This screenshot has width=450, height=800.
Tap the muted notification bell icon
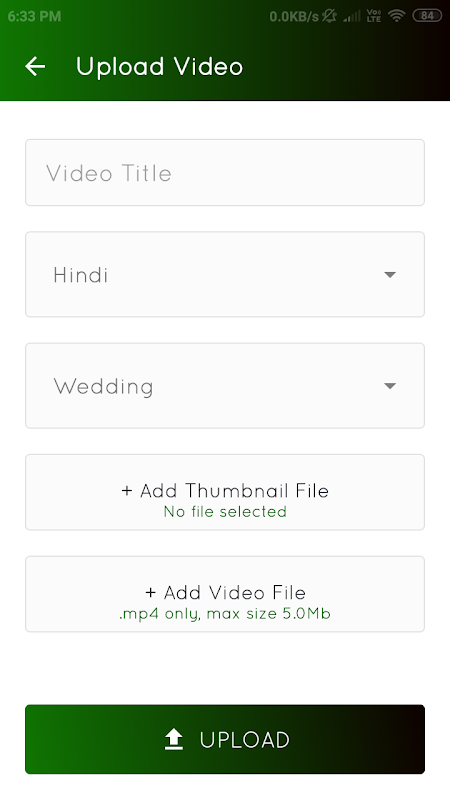pyautogui.click(x=329, y=16)
